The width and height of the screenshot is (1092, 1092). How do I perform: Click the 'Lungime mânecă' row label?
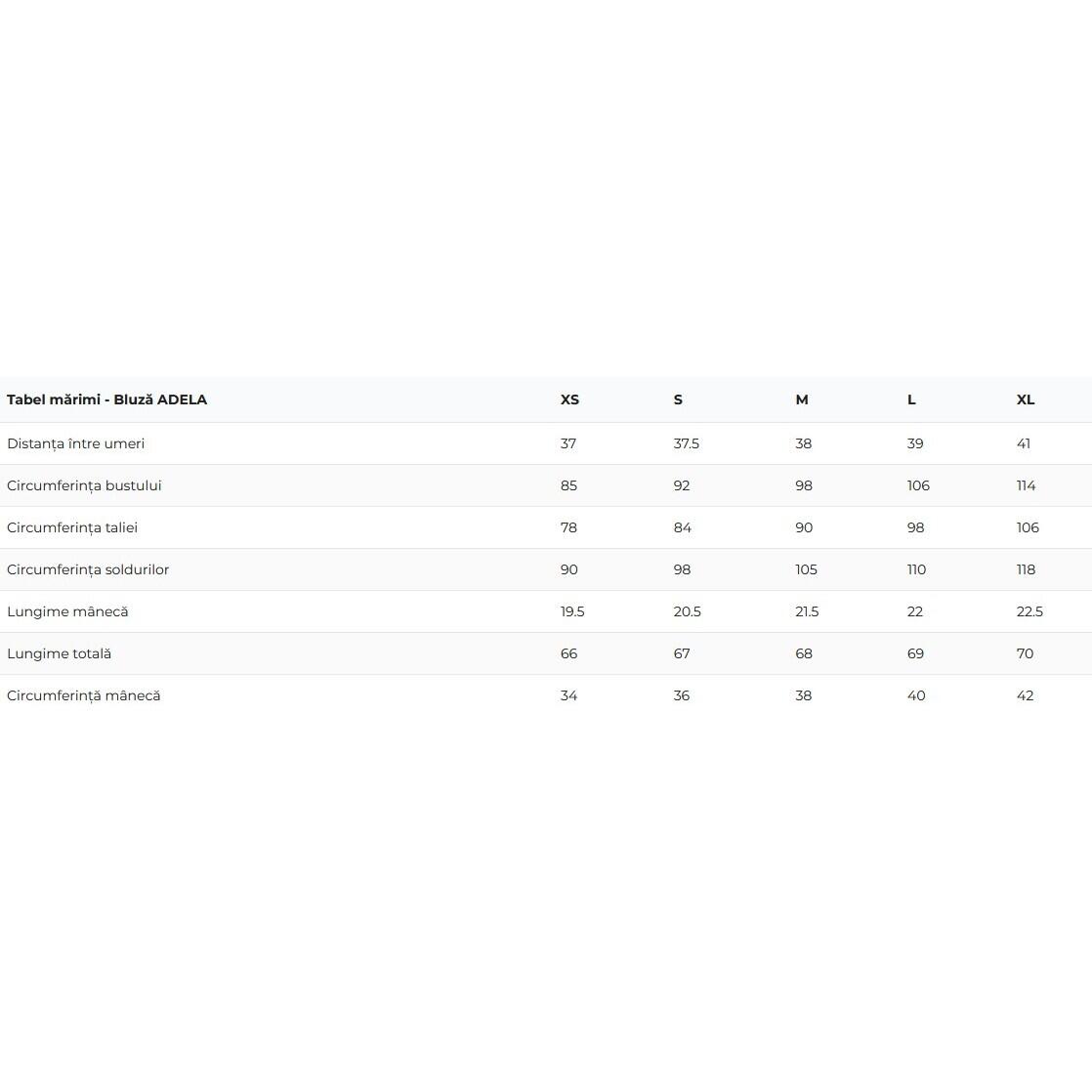pos(67,611)
